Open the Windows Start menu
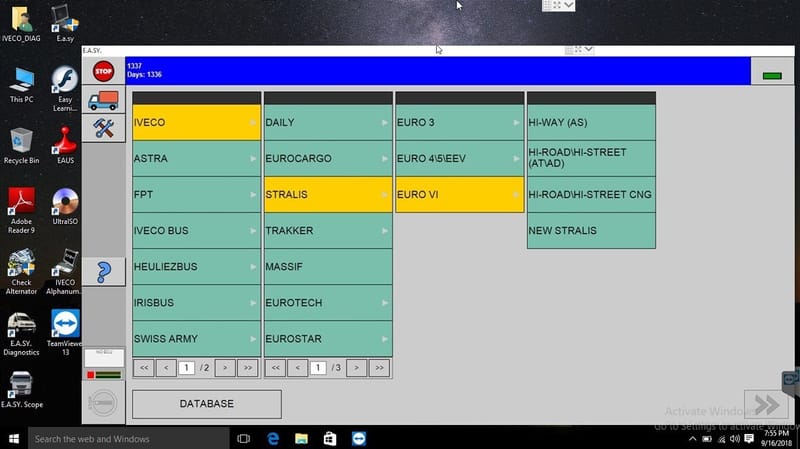 [x=14, y=439]
